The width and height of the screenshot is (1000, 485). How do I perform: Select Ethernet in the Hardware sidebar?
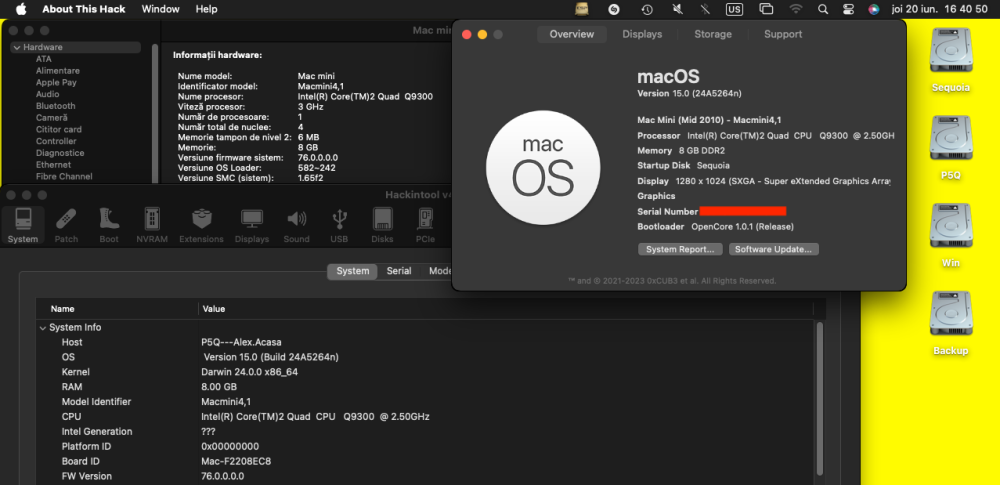click(x=54, y=165)
